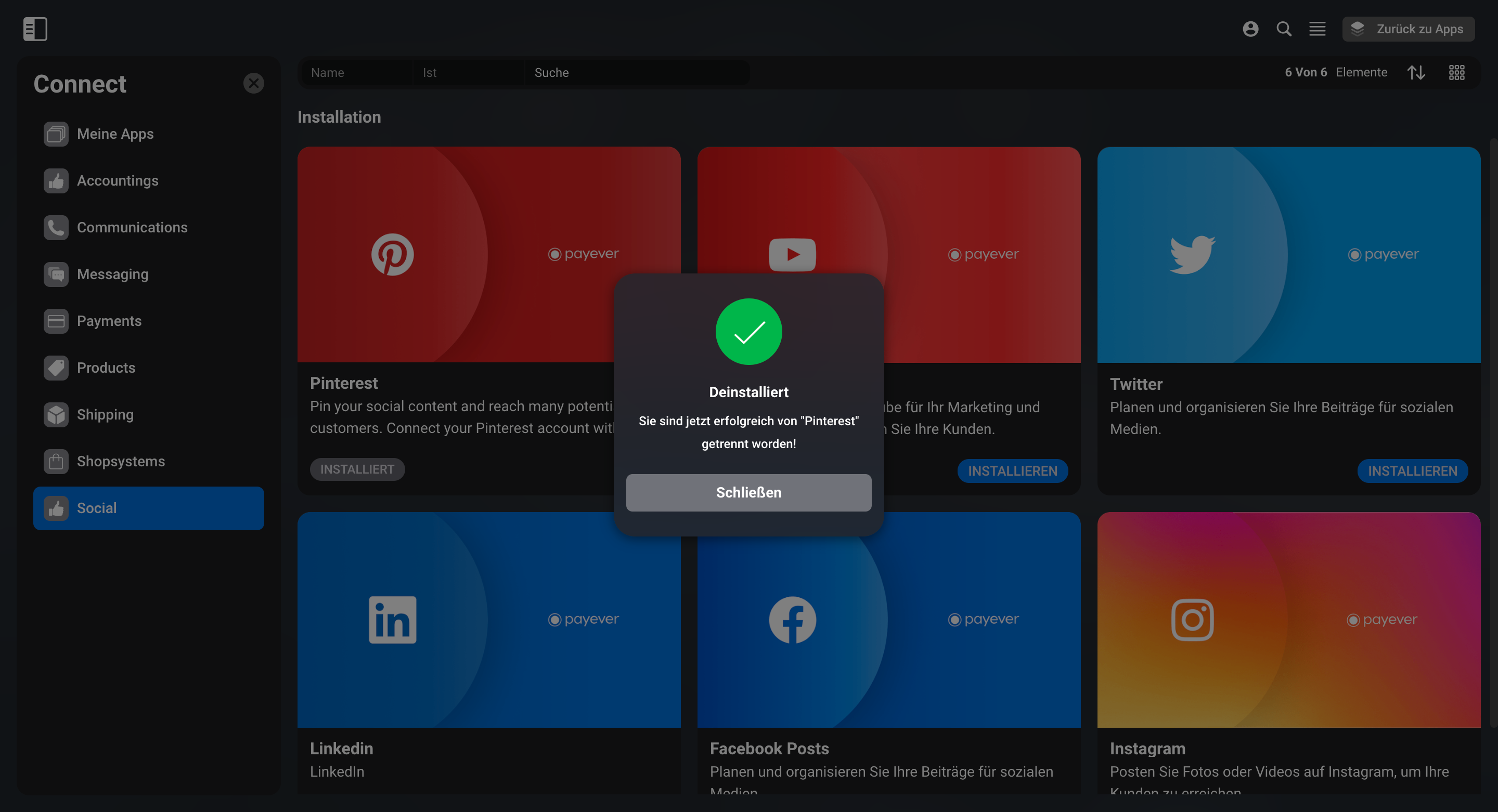
Task: Click the Twitter card title
Action: pyautogui.click(x=1135, y=384)
